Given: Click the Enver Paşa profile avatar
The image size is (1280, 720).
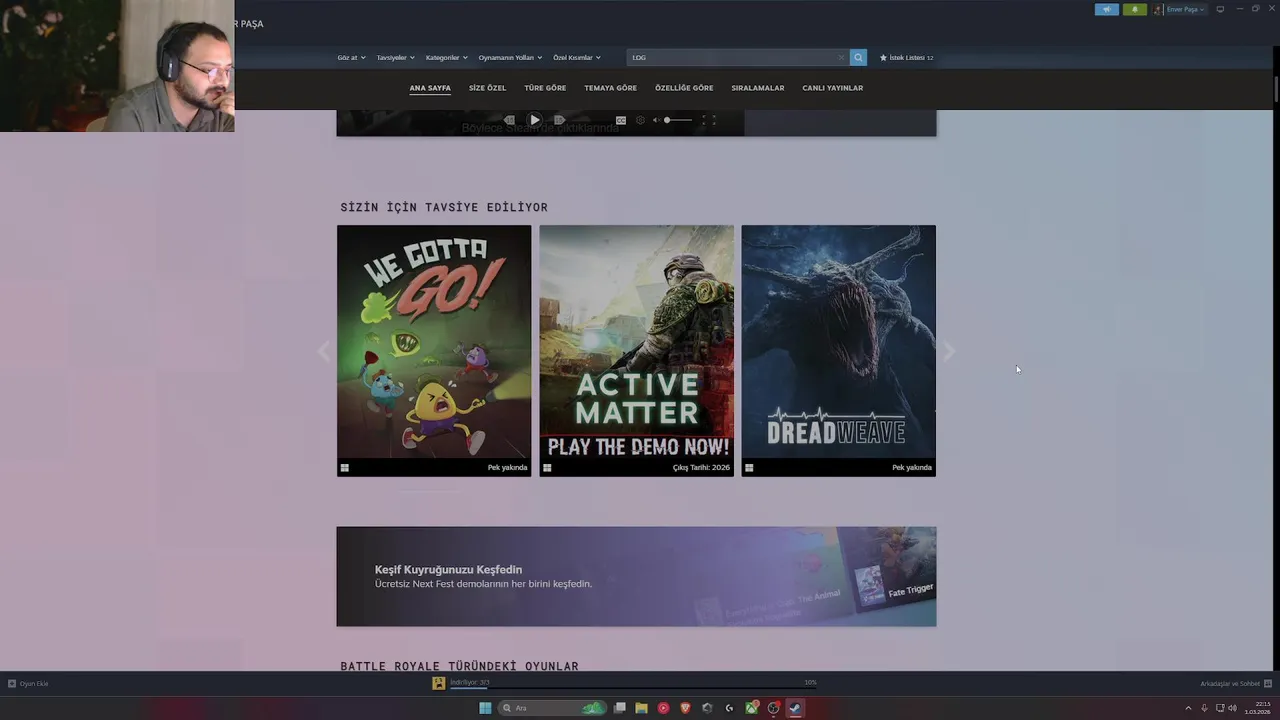Looking at the screenshot, I should coord(1158,9).
